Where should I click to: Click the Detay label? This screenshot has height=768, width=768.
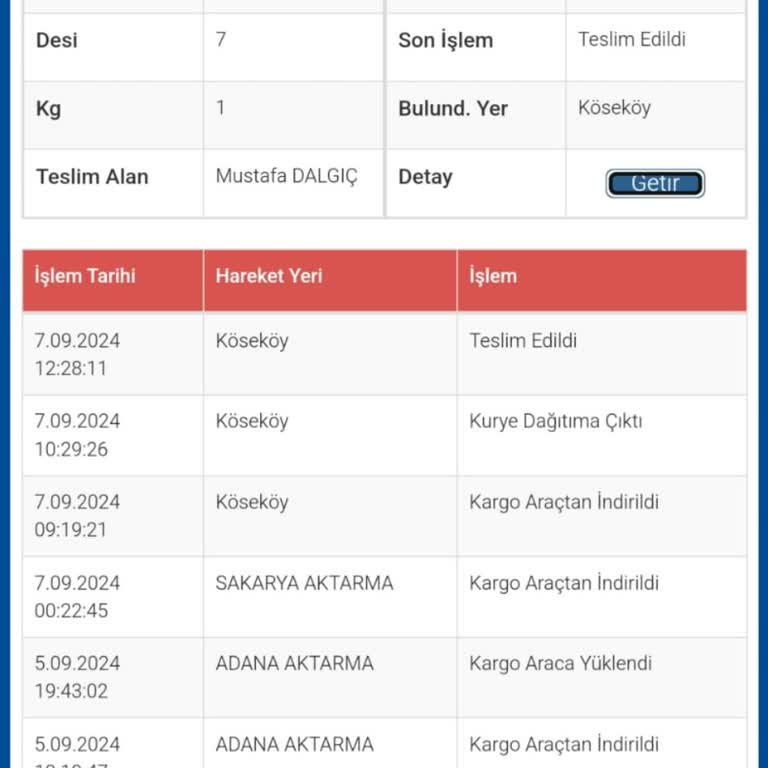(425, 177)
